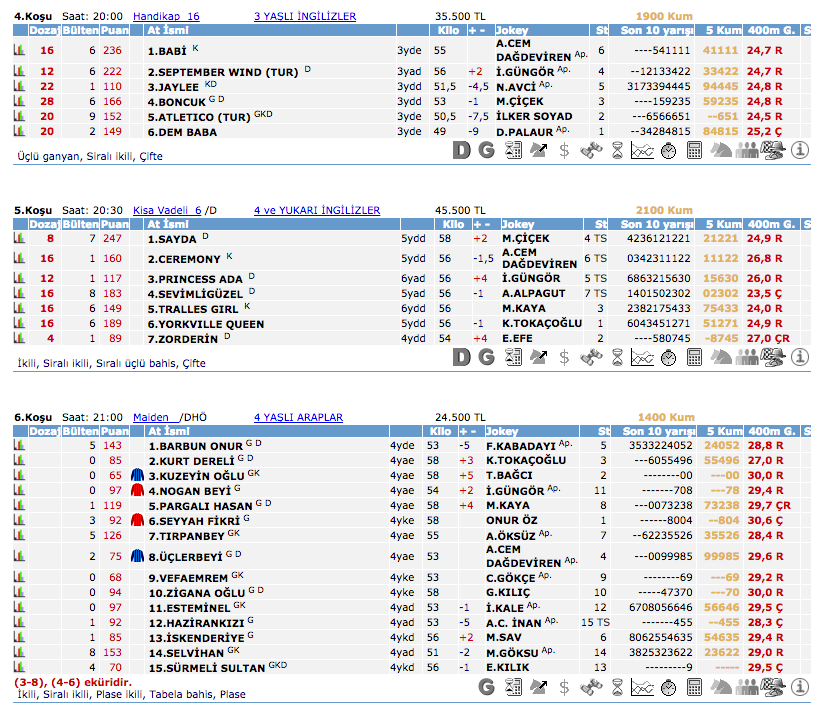Click 'Puan' column header in race 6
The width and height of the screenshot is (832, 716).
pyautogui.click(x=113, y=431)
